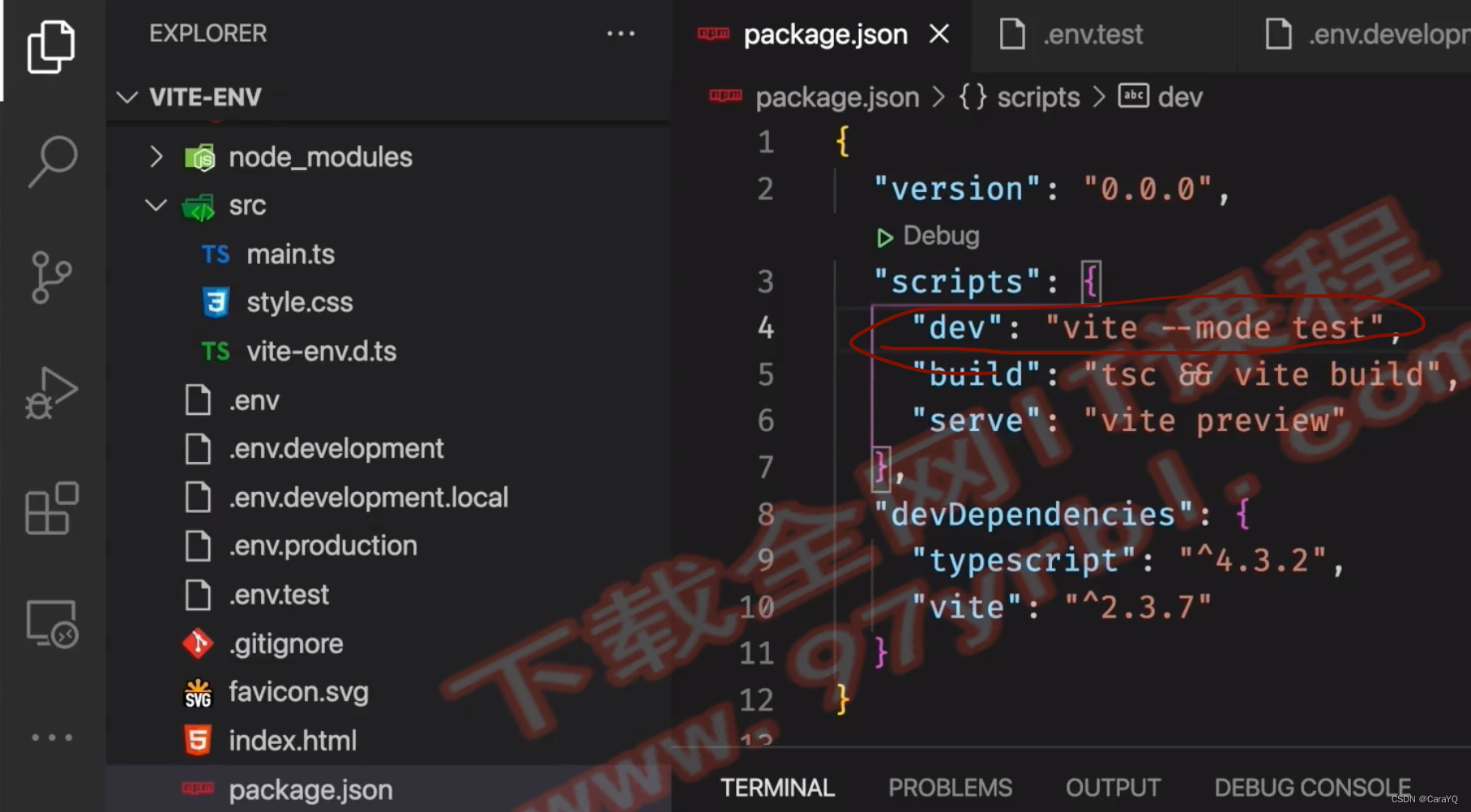Viewport: 1471px width, 812px height.
Task: Click the "^2.3.7" vite version value
Action: pos(1138,607)
